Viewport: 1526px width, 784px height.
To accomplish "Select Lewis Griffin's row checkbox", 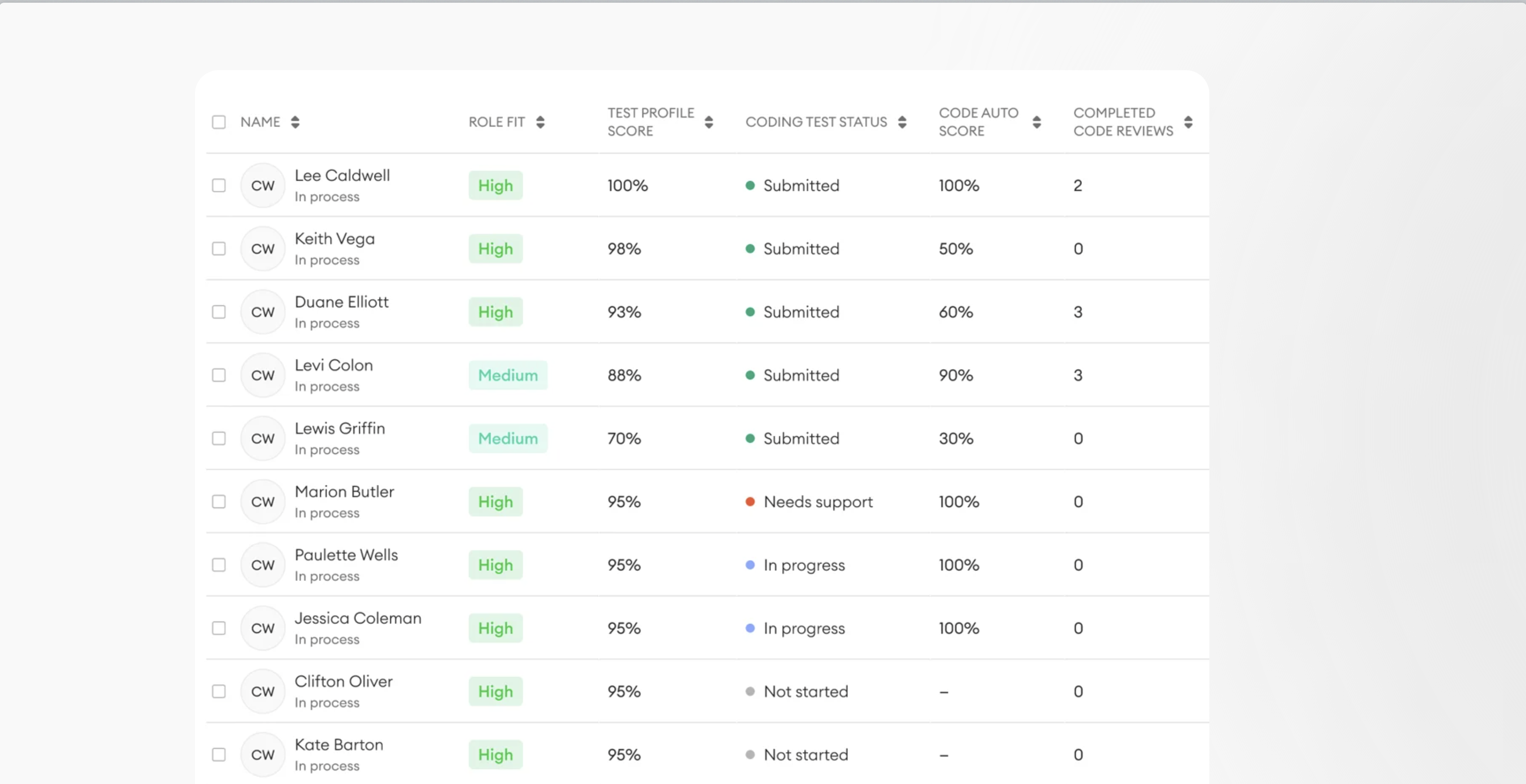I will click(219, 439).
